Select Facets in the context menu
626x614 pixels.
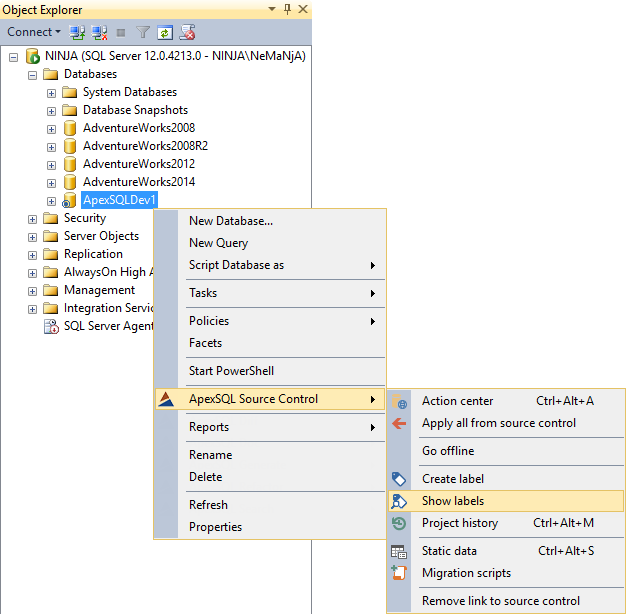point(270,343)
